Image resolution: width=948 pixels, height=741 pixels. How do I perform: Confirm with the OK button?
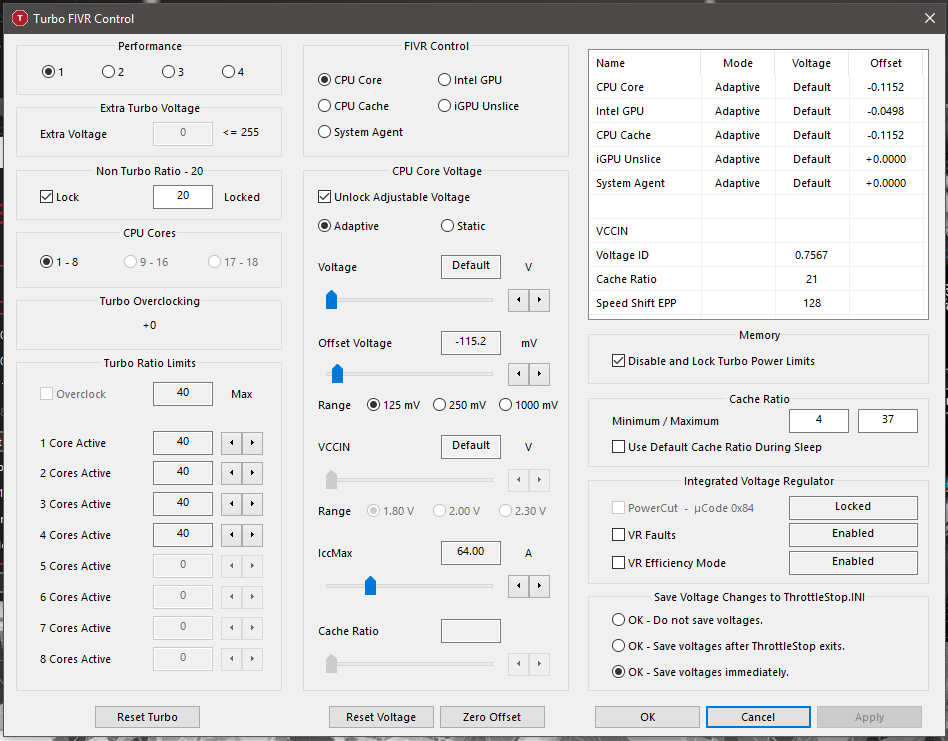click(x=648, y=717)
